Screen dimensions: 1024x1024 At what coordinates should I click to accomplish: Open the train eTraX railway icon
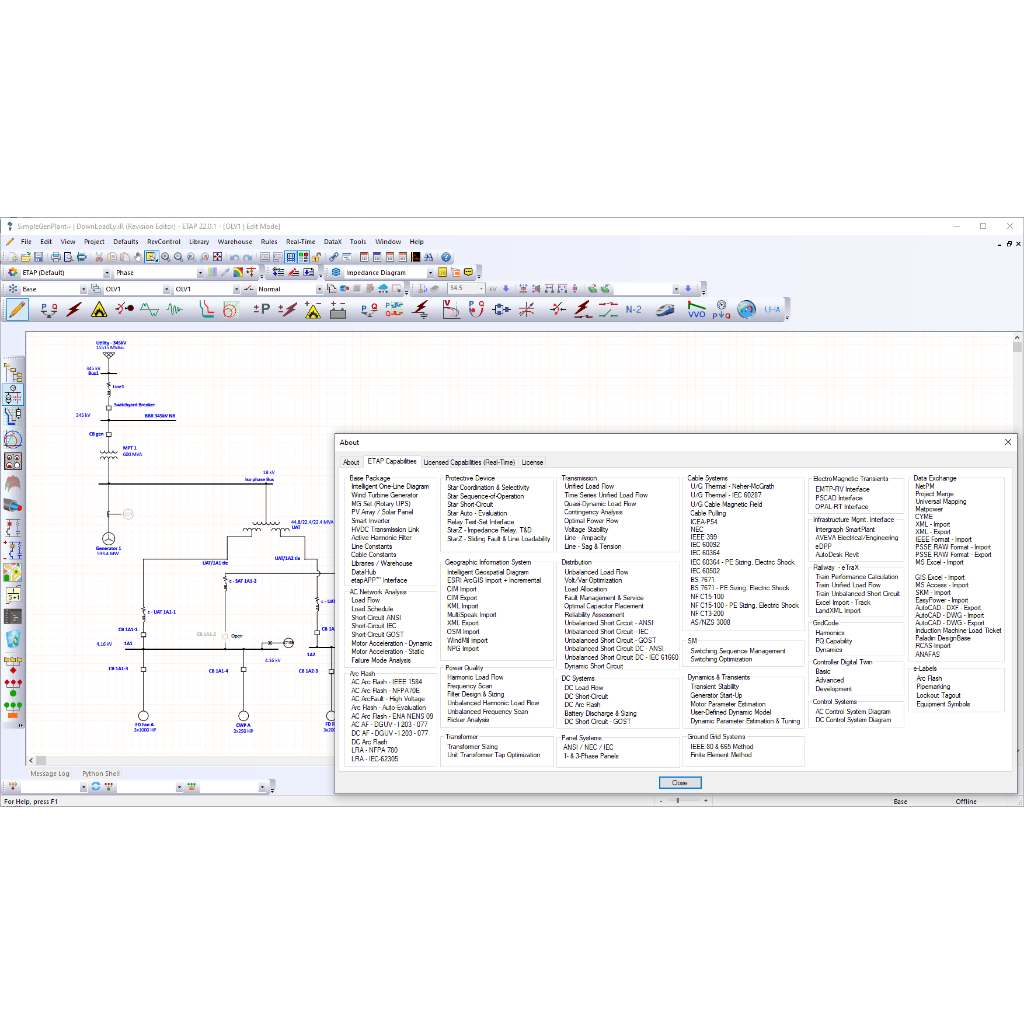(665, 310)
